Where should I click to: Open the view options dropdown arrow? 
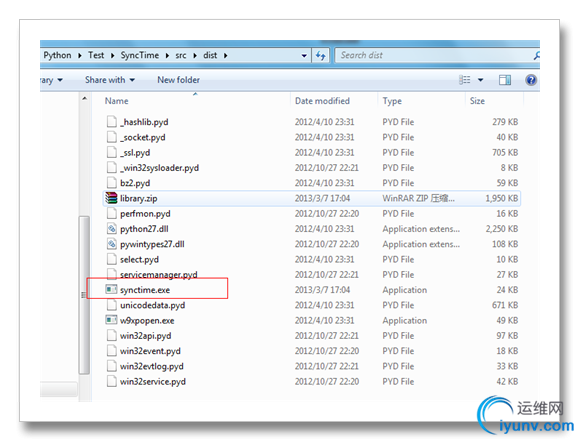pyautogui.click(x=480, y=80)
